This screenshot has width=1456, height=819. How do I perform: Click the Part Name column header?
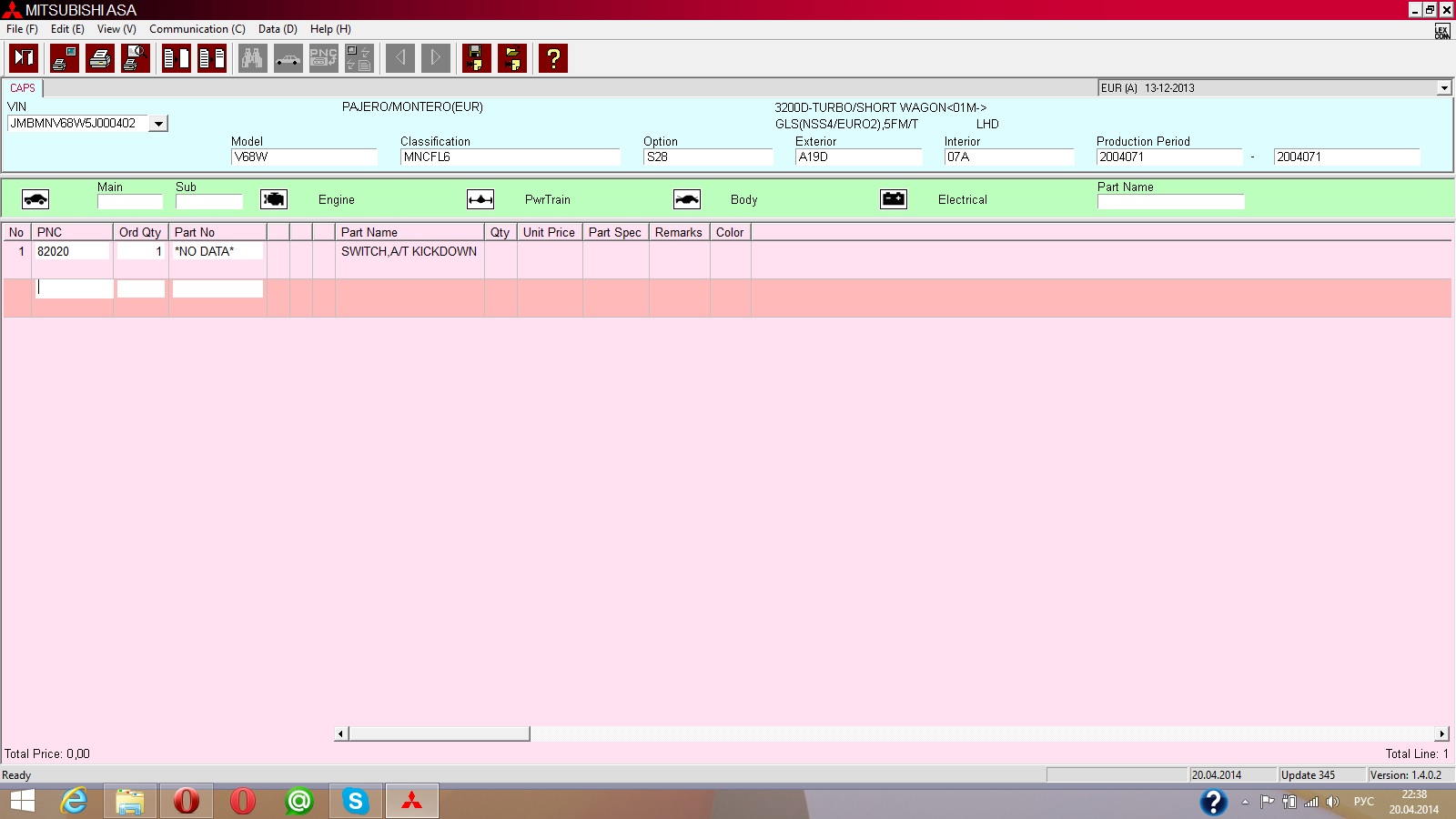409,232
